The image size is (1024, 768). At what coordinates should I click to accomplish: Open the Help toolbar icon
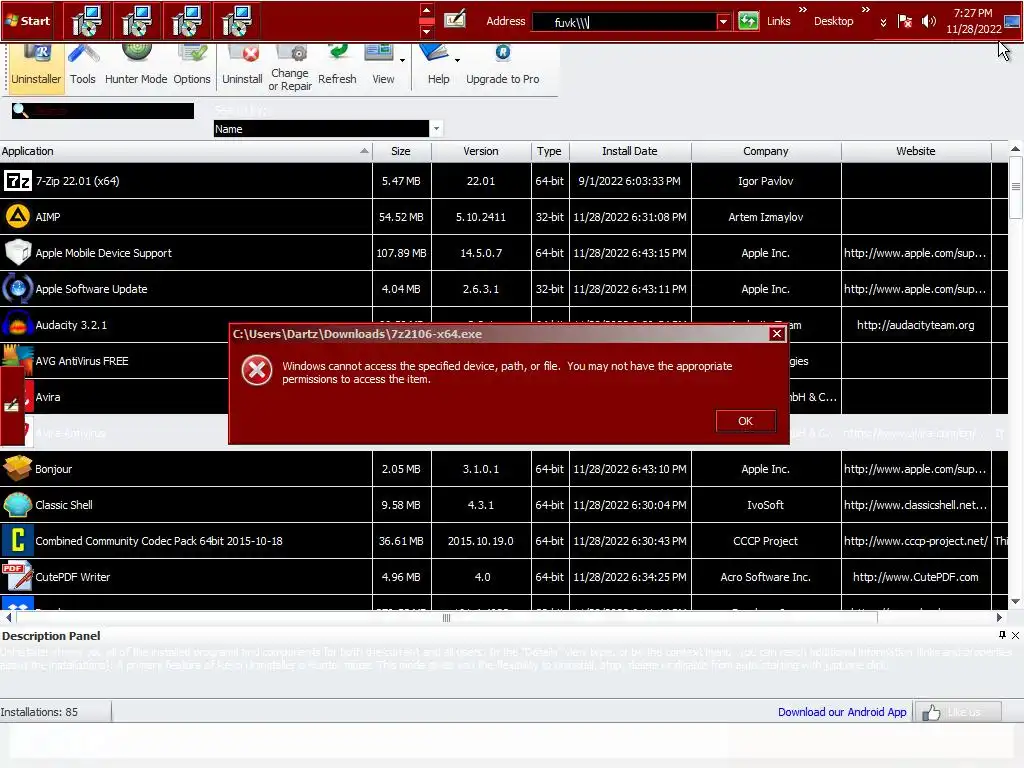pos(436,66)
